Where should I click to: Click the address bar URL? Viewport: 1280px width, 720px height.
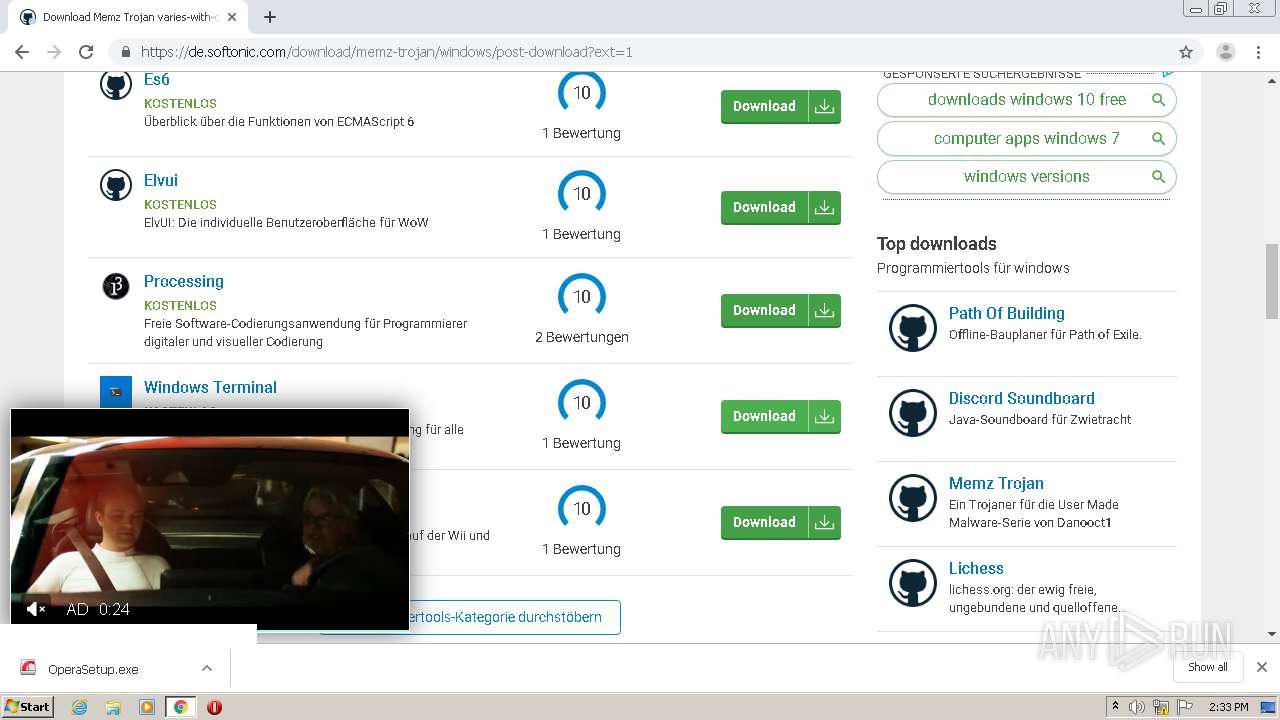pyautogui.click(x=386, y=52)
